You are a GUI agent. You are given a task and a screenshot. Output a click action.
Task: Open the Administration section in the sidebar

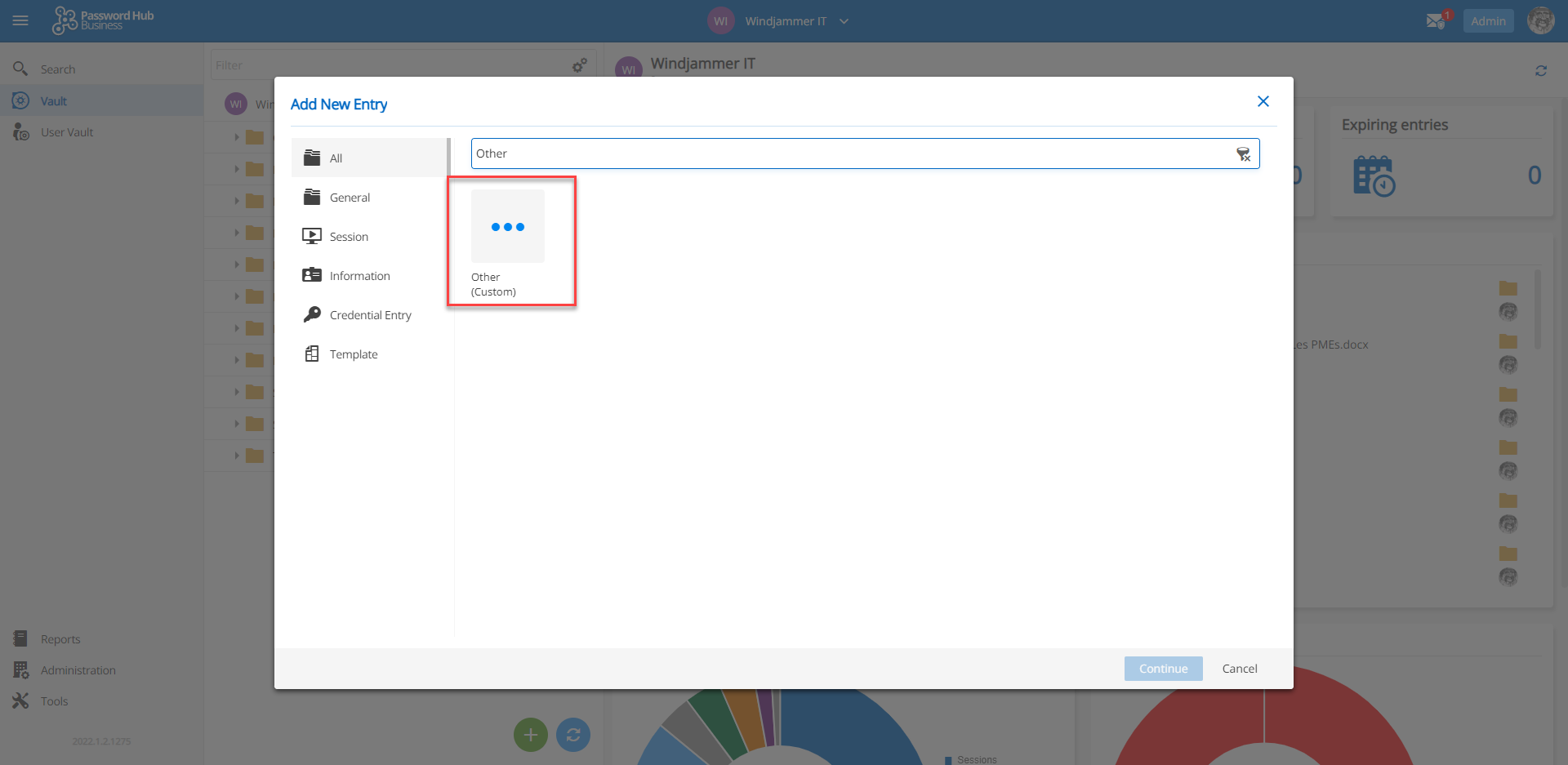78,670
